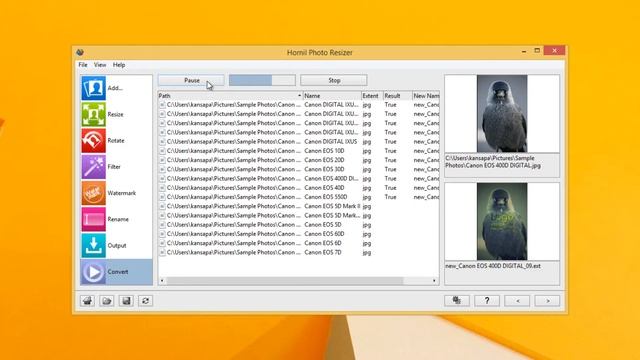Screen dimensions: 640x360
Task: Click the file icon of Canon EOS 7D row
Action: tap(162, 252)
